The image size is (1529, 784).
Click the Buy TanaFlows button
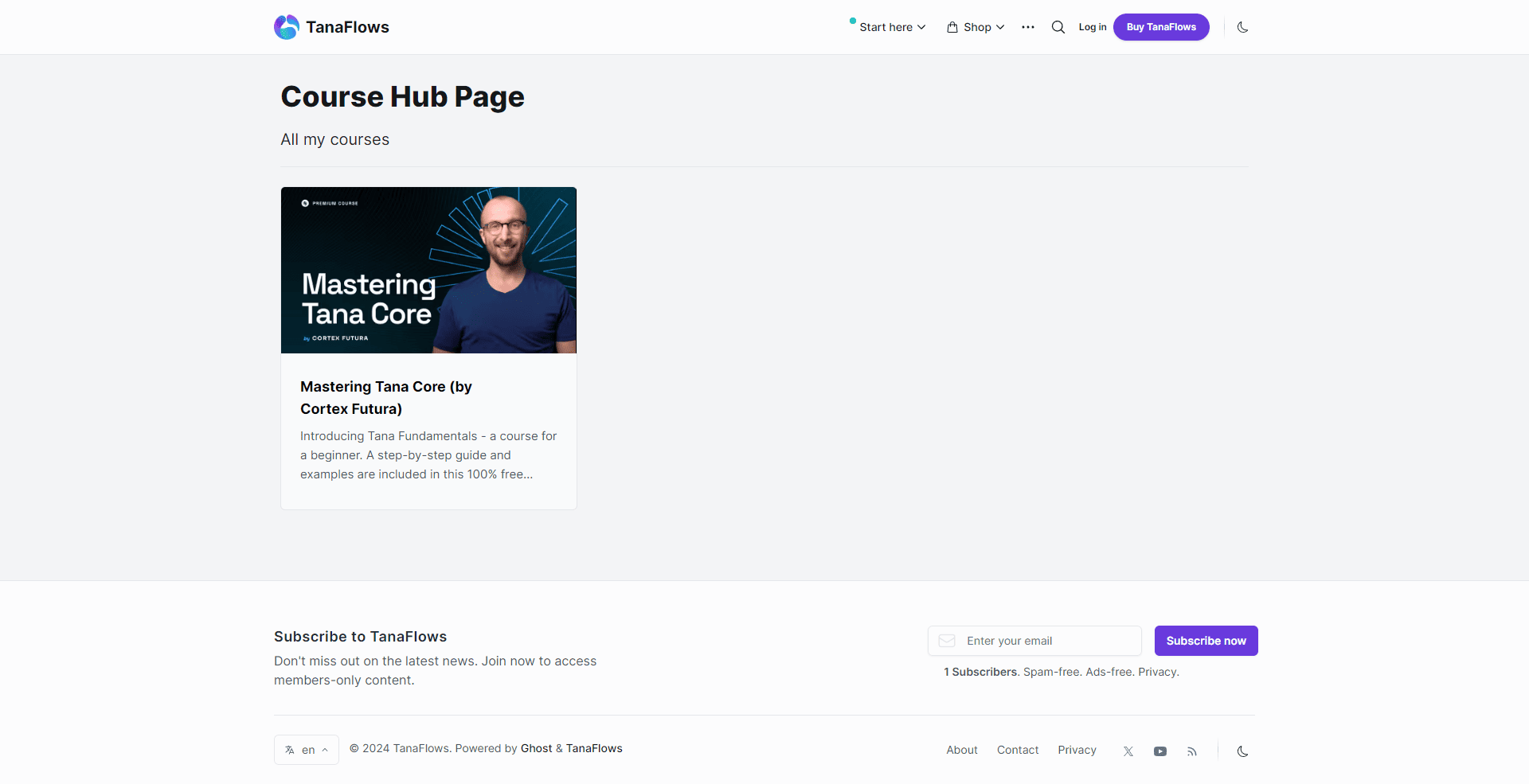click(x=1160, y=26)
